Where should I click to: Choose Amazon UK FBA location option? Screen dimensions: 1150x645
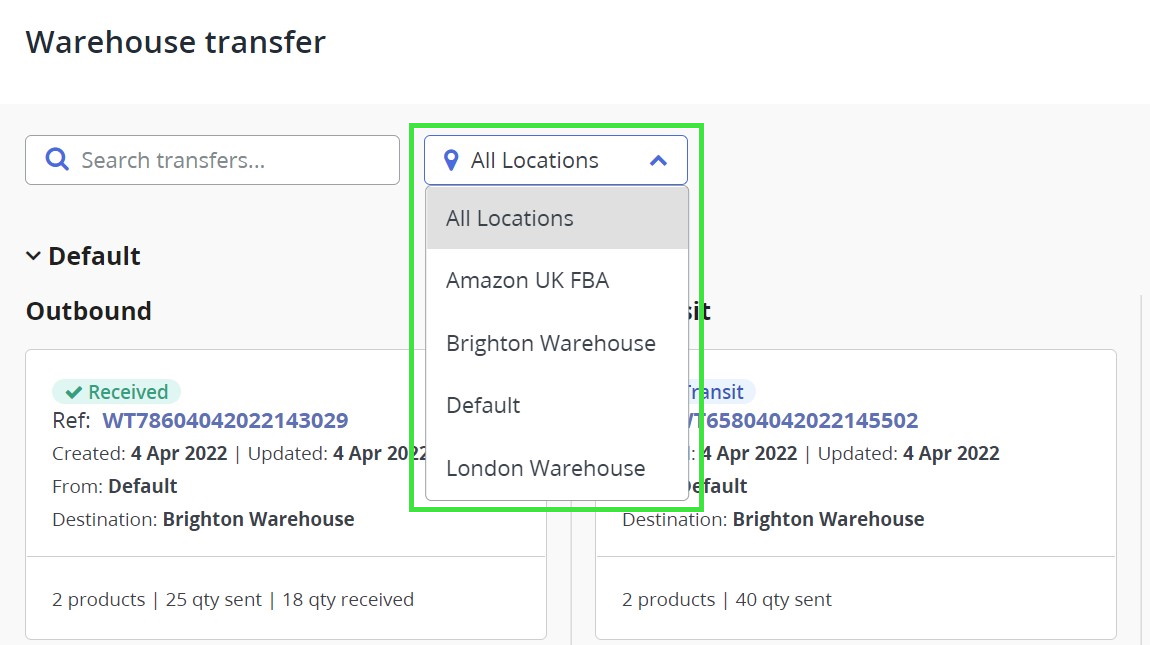[x=527, y=280]
